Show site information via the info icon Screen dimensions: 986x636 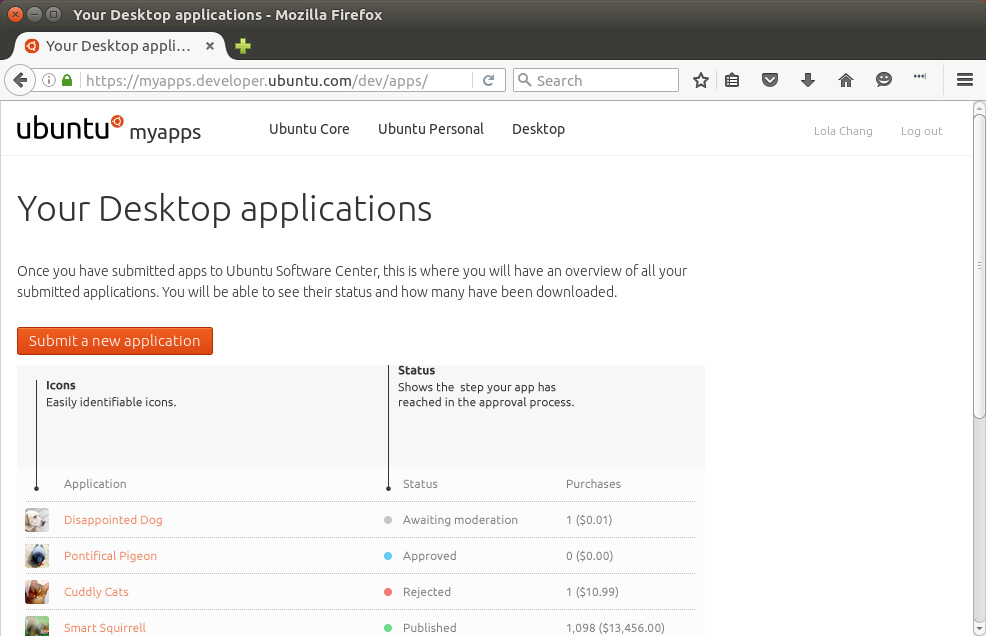pos(49,81)
